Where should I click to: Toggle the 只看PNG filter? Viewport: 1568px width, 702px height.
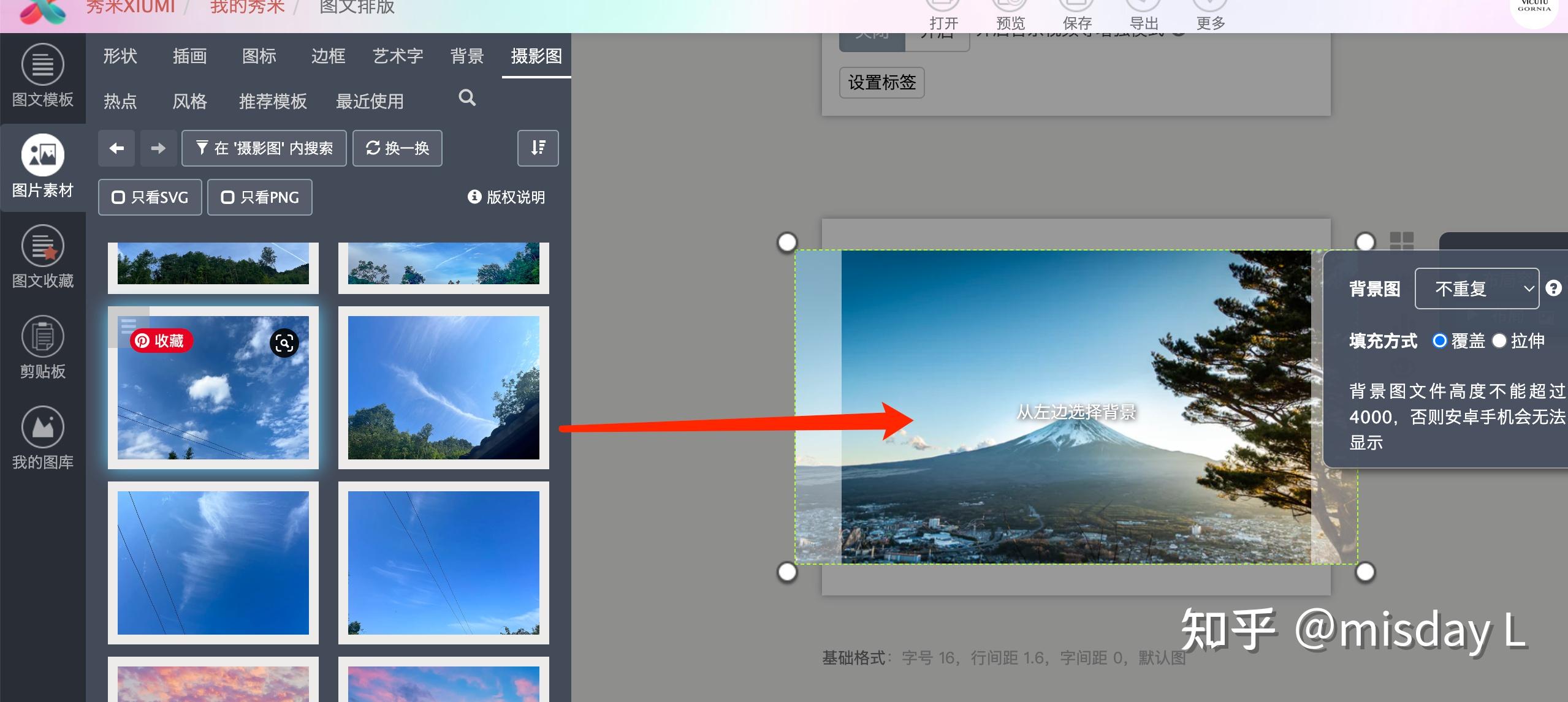click(x=260, y=197)
